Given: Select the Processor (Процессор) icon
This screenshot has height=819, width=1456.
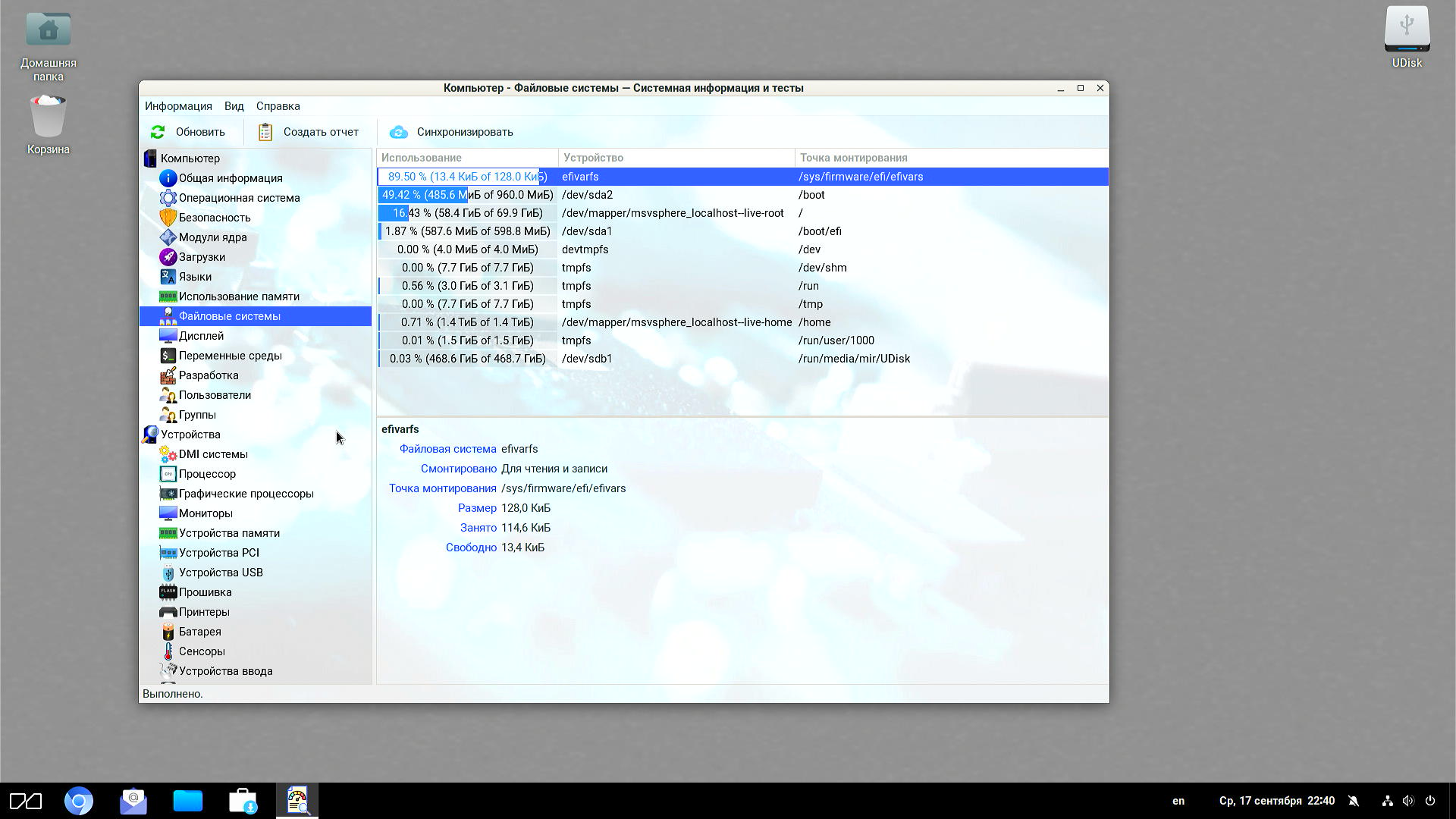Looking at the screenshot, I should pyautogui.click(x=168, y=474).
